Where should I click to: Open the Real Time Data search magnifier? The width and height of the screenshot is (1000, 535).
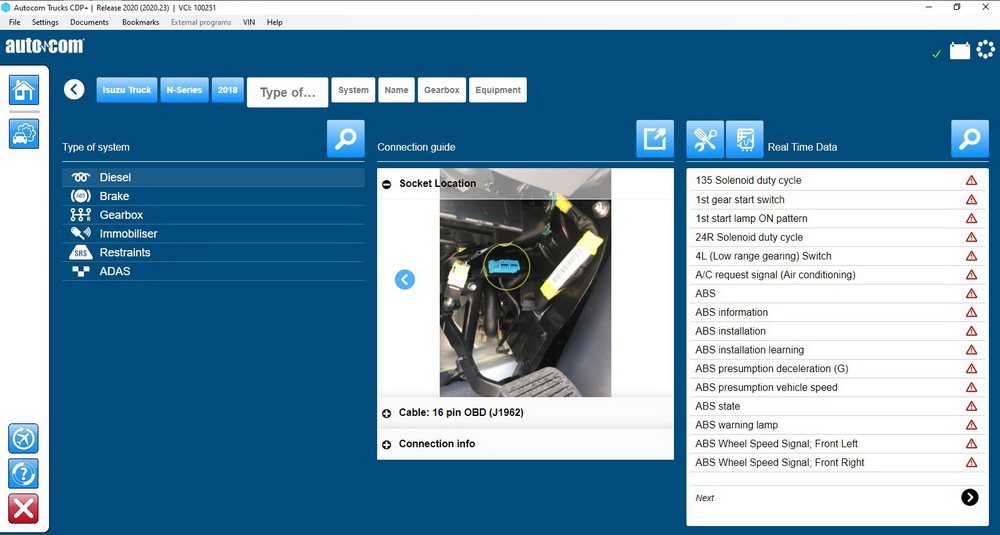point(969,139)
